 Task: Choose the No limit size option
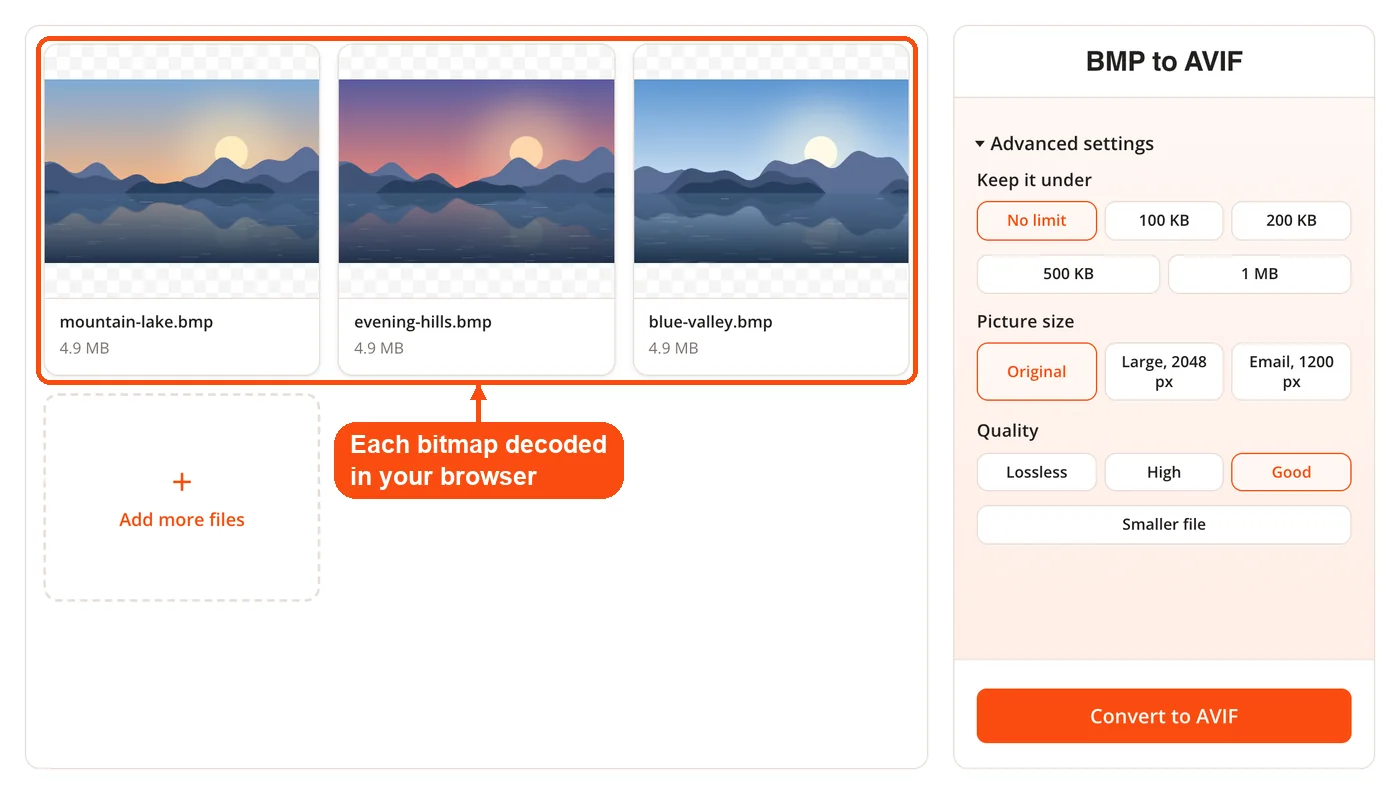(1037, 221)
